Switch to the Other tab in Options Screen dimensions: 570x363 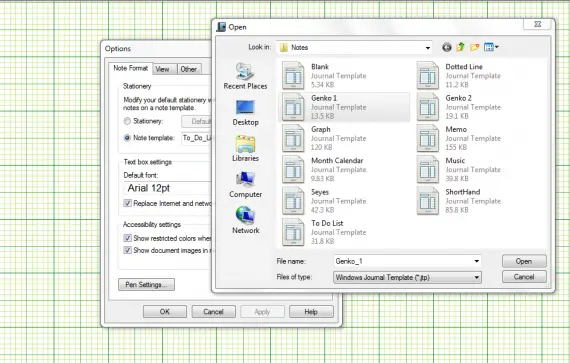[188, 69]
